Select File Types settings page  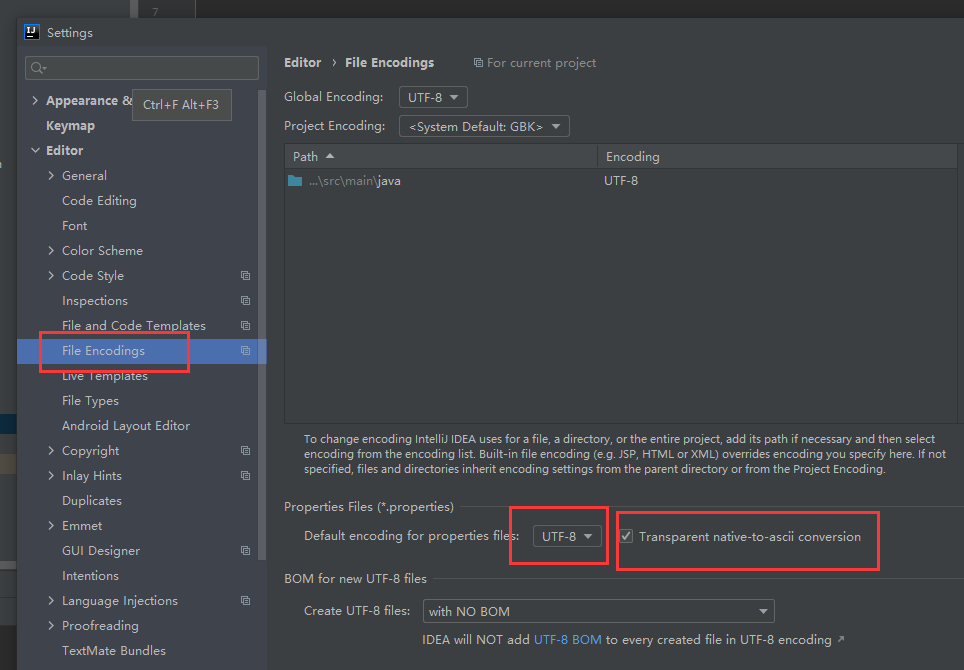click(x=90, y=401)
